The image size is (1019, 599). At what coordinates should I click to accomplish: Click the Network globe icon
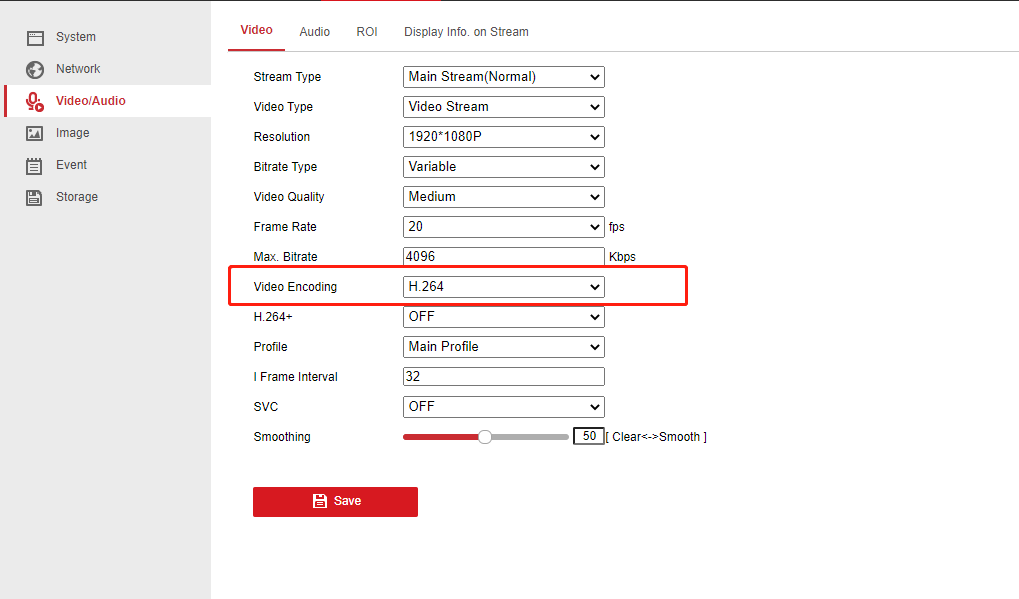[x=35, y=70]
